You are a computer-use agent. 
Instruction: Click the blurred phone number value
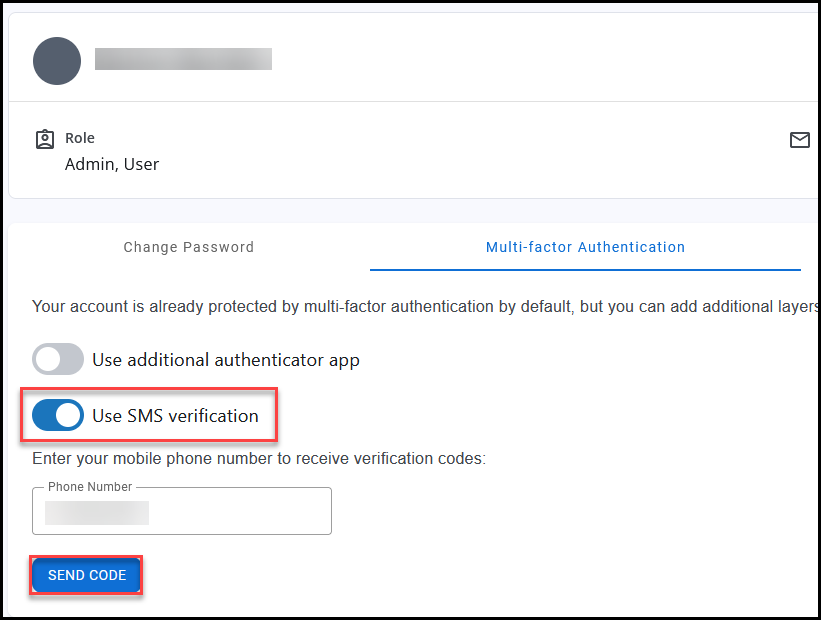[x=95, y=512]
